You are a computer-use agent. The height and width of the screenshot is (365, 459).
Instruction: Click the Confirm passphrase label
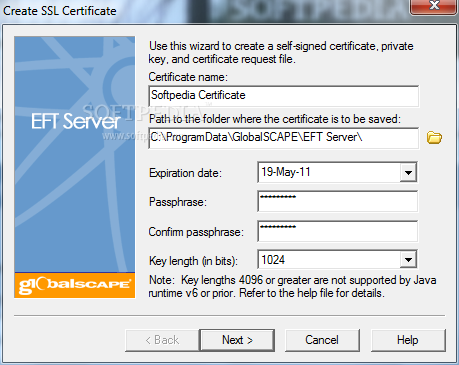point(196,232)
